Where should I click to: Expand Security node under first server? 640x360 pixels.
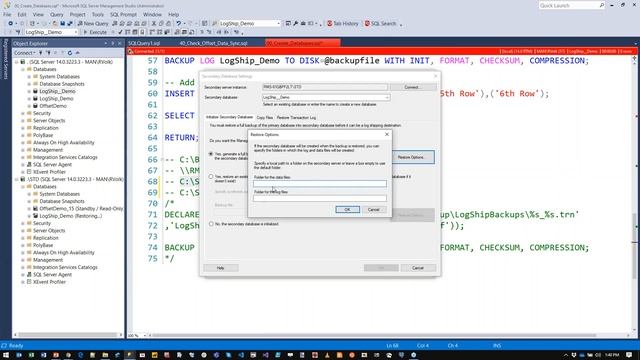click(x=23, y=113)
